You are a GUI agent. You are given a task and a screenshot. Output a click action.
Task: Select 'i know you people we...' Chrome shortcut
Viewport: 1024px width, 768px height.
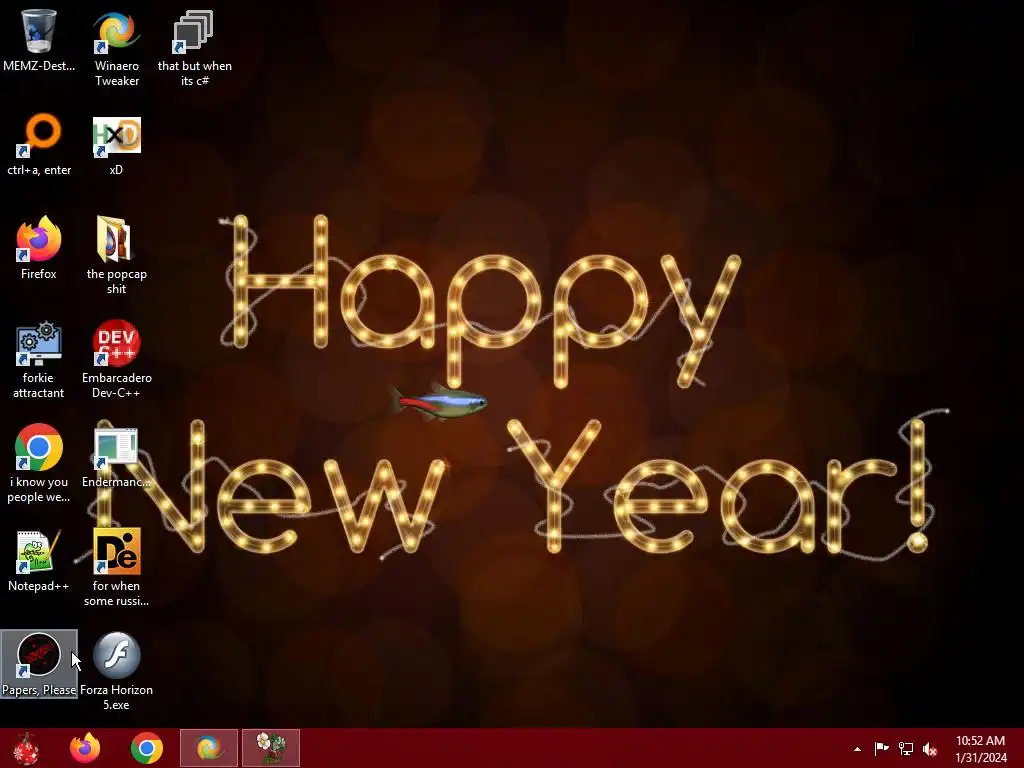pyautogui.click(x=39, y=464)
